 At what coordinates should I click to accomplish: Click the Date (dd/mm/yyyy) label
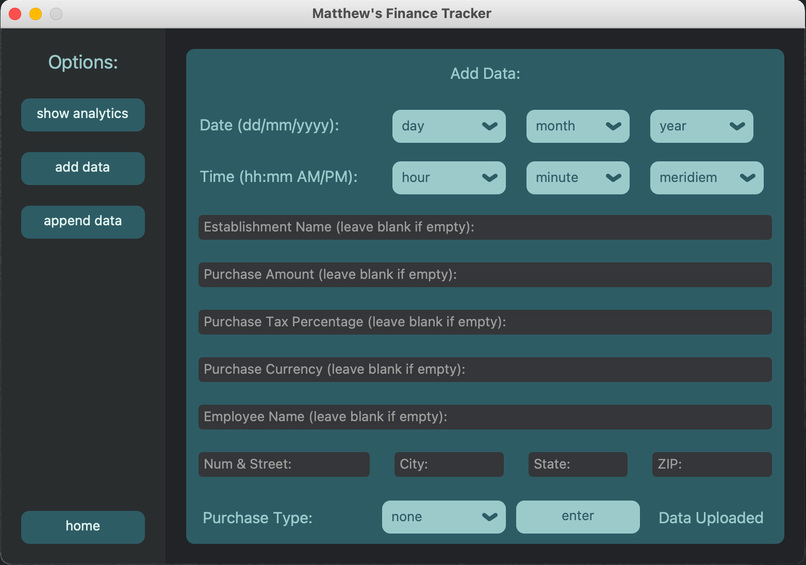coord(269,125)
